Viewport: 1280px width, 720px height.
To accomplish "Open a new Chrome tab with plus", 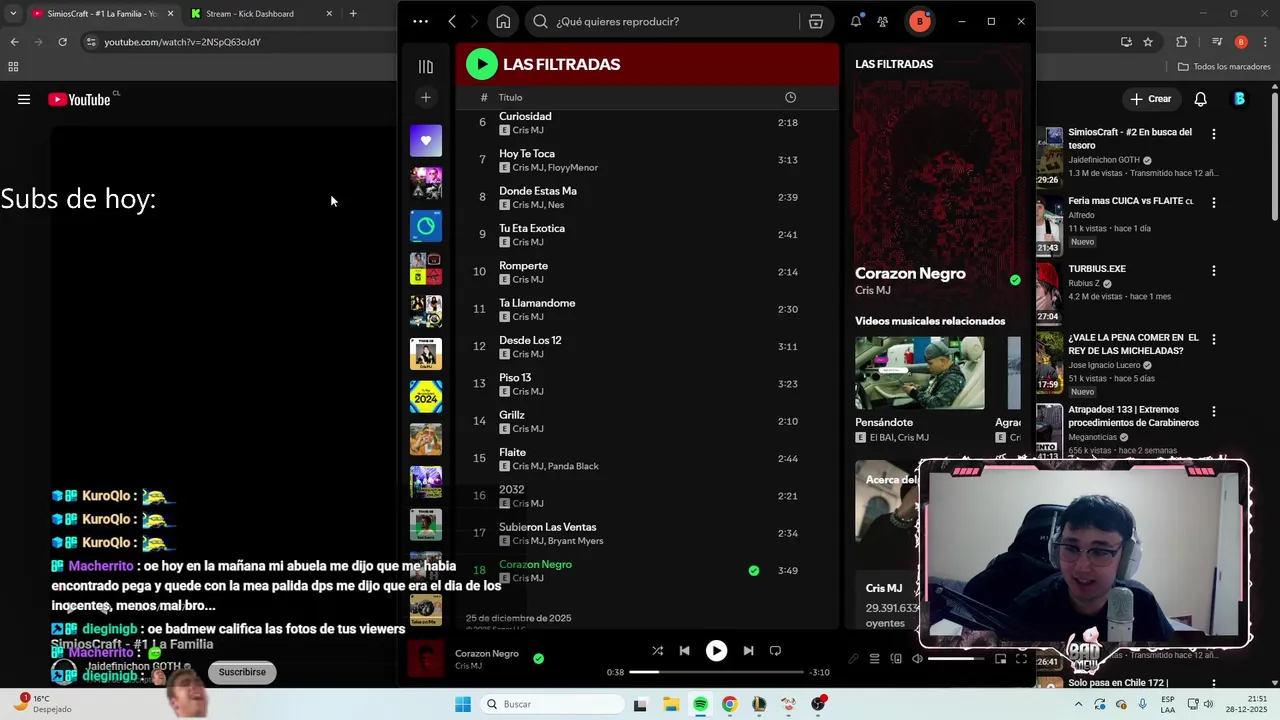I will 353,14.
